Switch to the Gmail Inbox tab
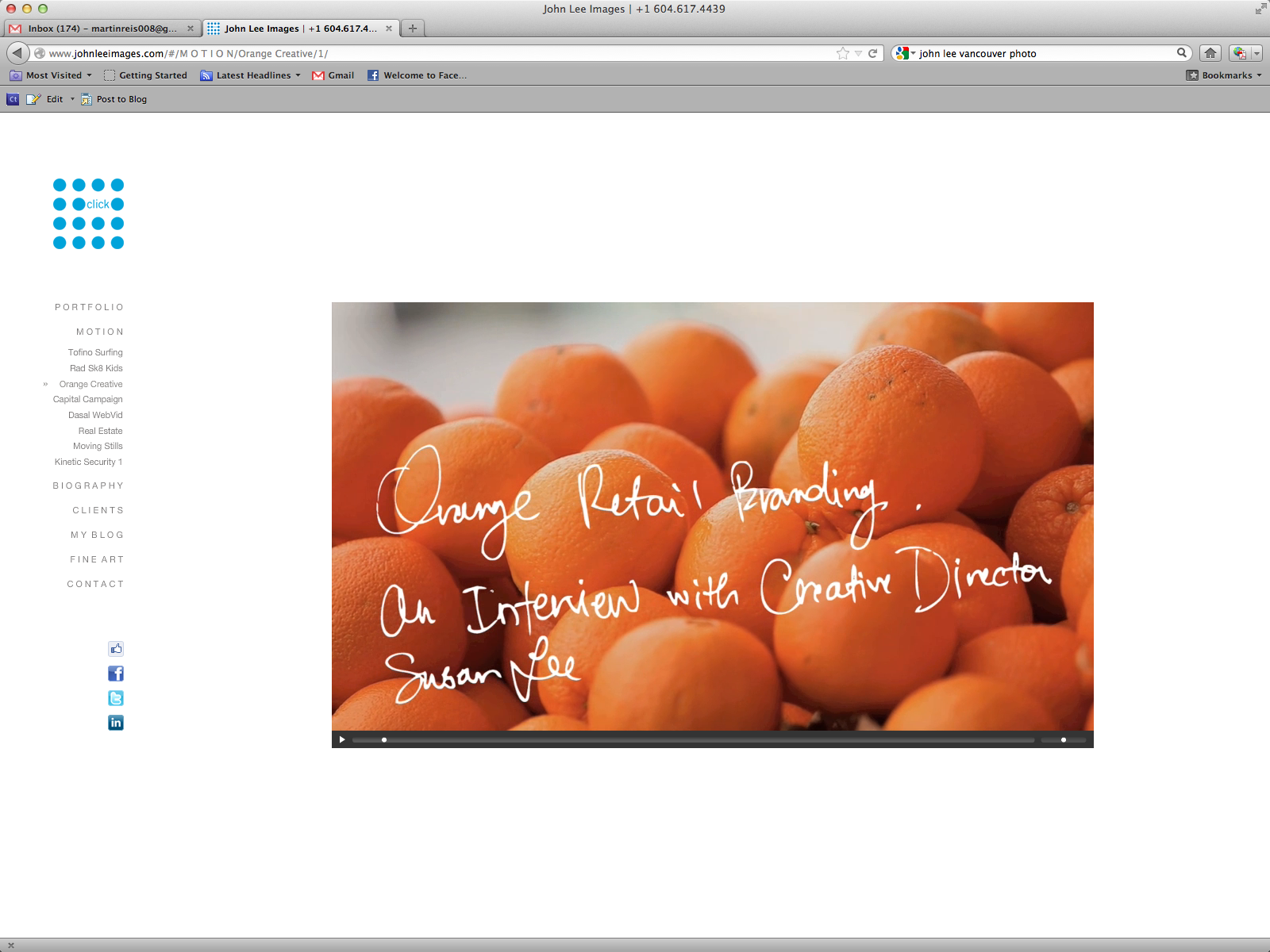 pyautogui.click(x=101, y=29)
